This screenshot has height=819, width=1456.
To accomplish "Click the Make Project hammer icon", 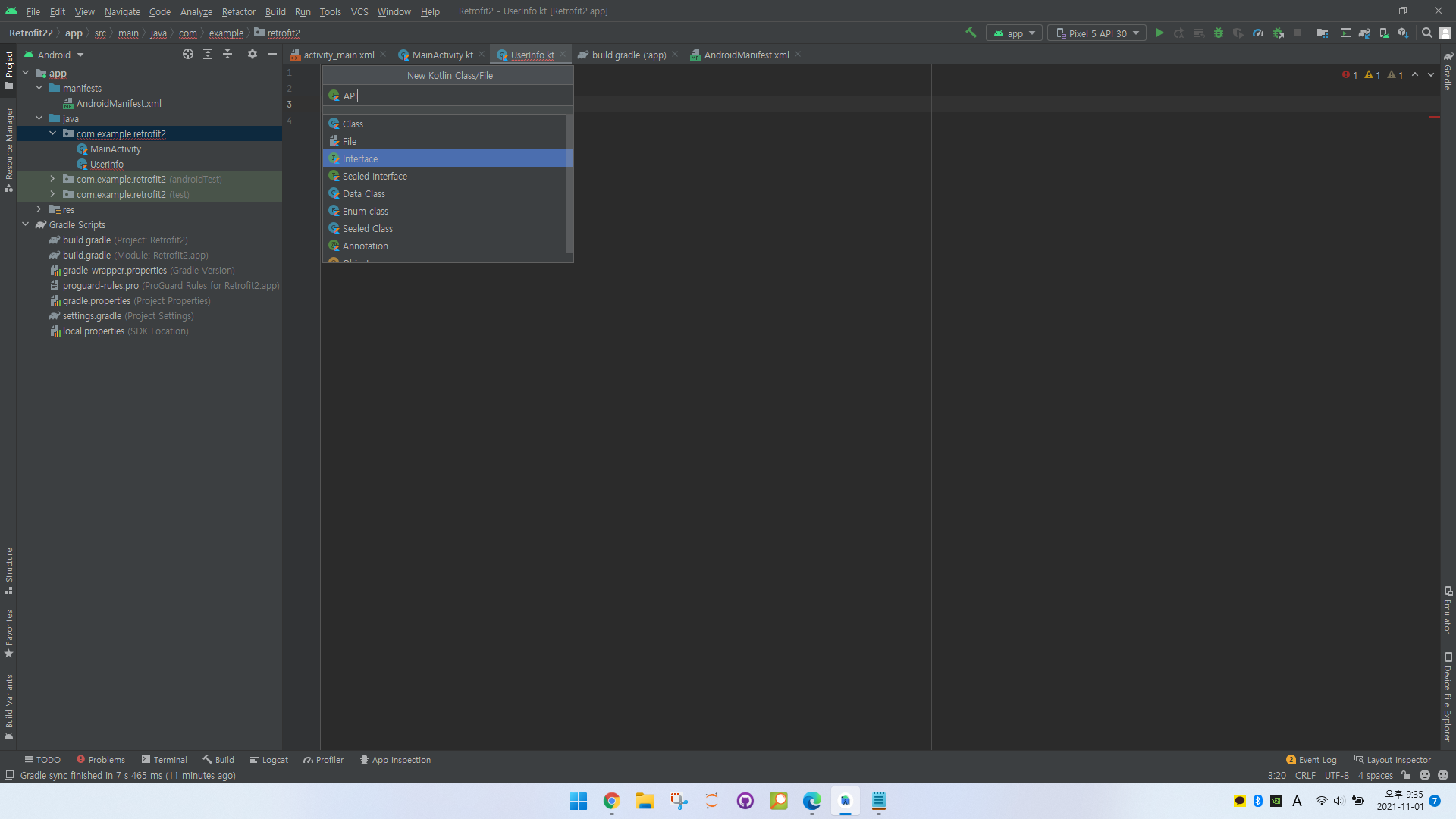I will (971, 33).
